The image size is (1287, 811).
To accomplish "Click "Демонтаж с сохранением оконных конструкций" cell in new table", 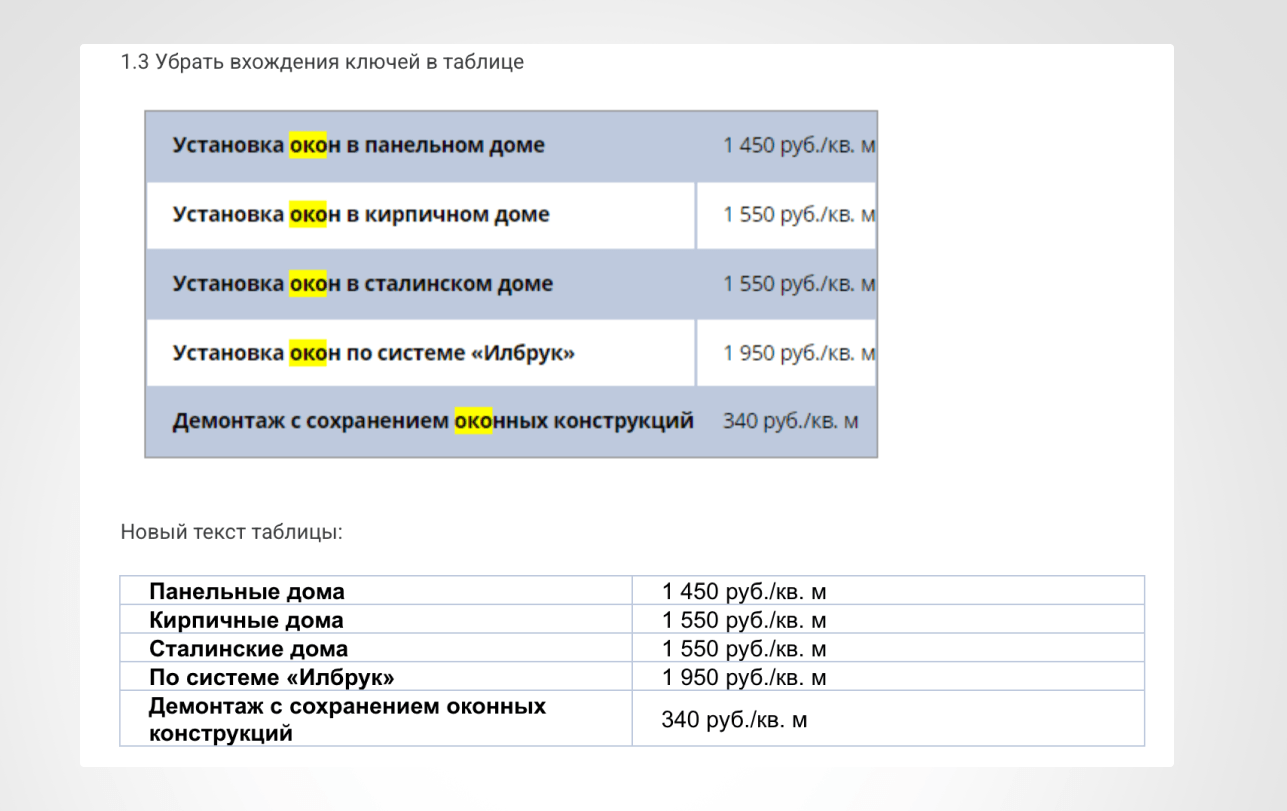I will pos(376,719).
